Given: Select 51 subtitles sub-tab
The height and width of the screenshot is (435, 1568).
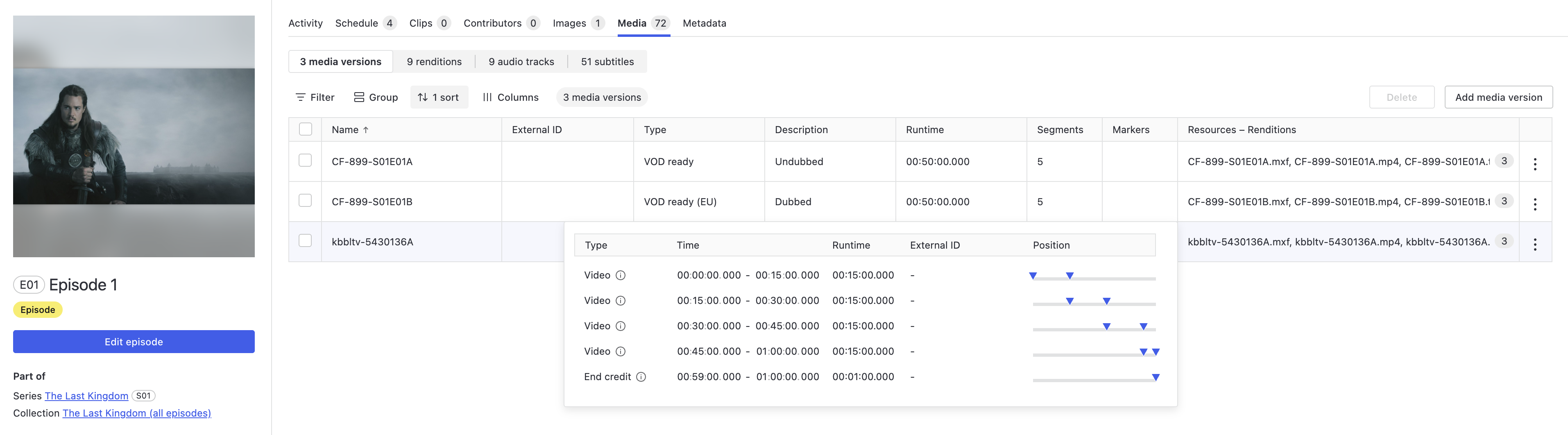Looking at the screenshot, I should coord(607,61).
